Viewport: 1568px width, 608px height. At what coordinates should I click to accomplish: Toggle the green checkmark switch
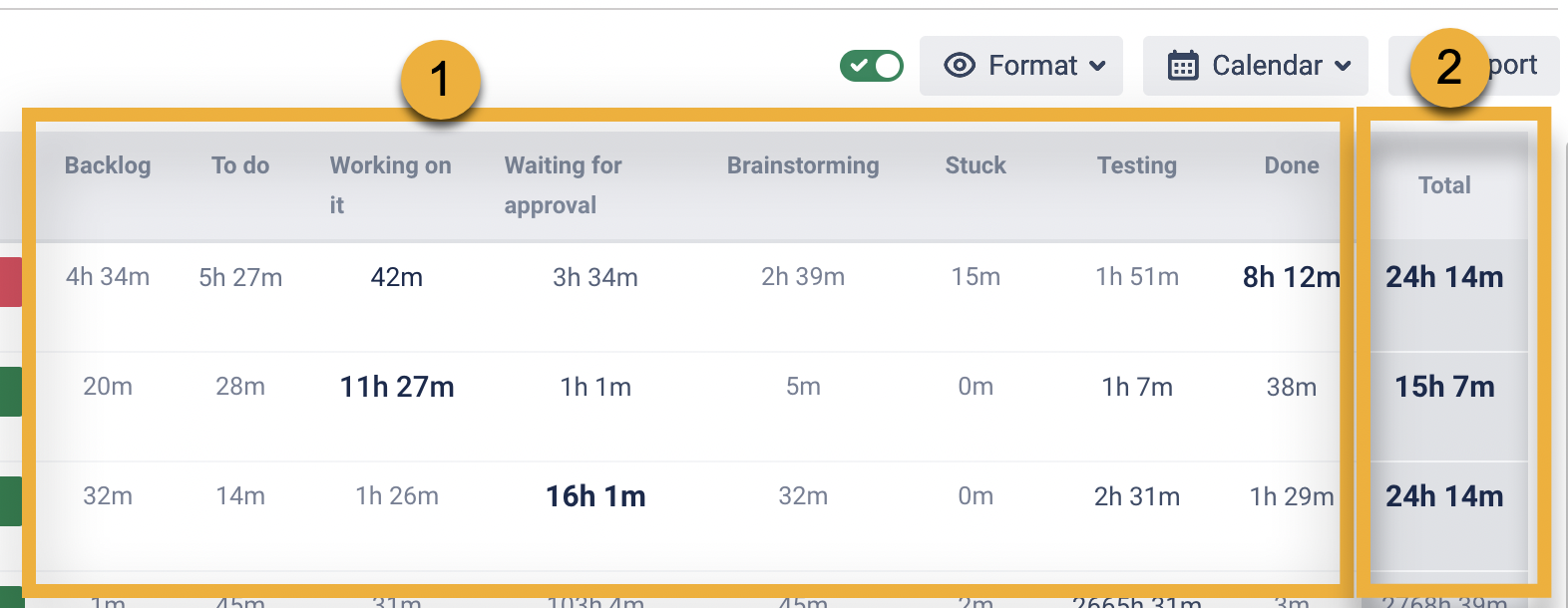click(x=871, y=66)
